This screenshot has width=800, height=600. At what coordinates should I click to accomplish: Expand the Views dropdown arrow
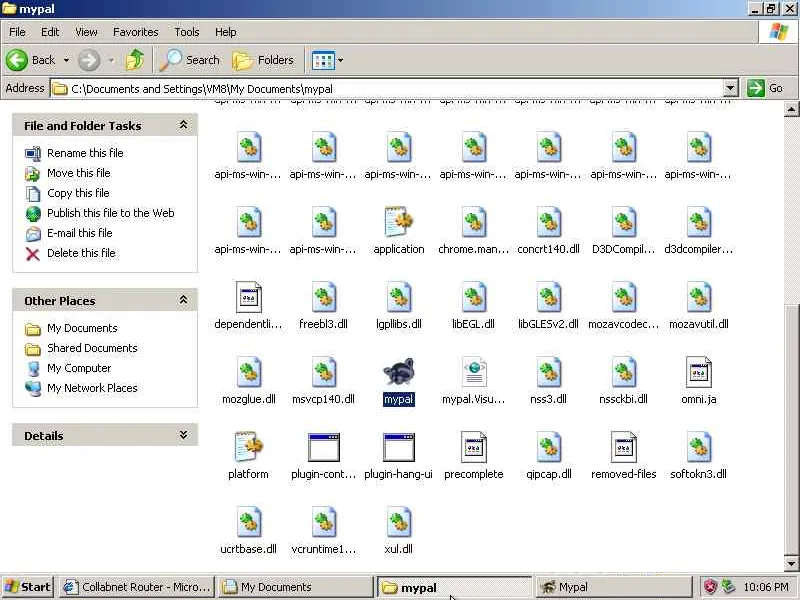[x=341, y=60]
